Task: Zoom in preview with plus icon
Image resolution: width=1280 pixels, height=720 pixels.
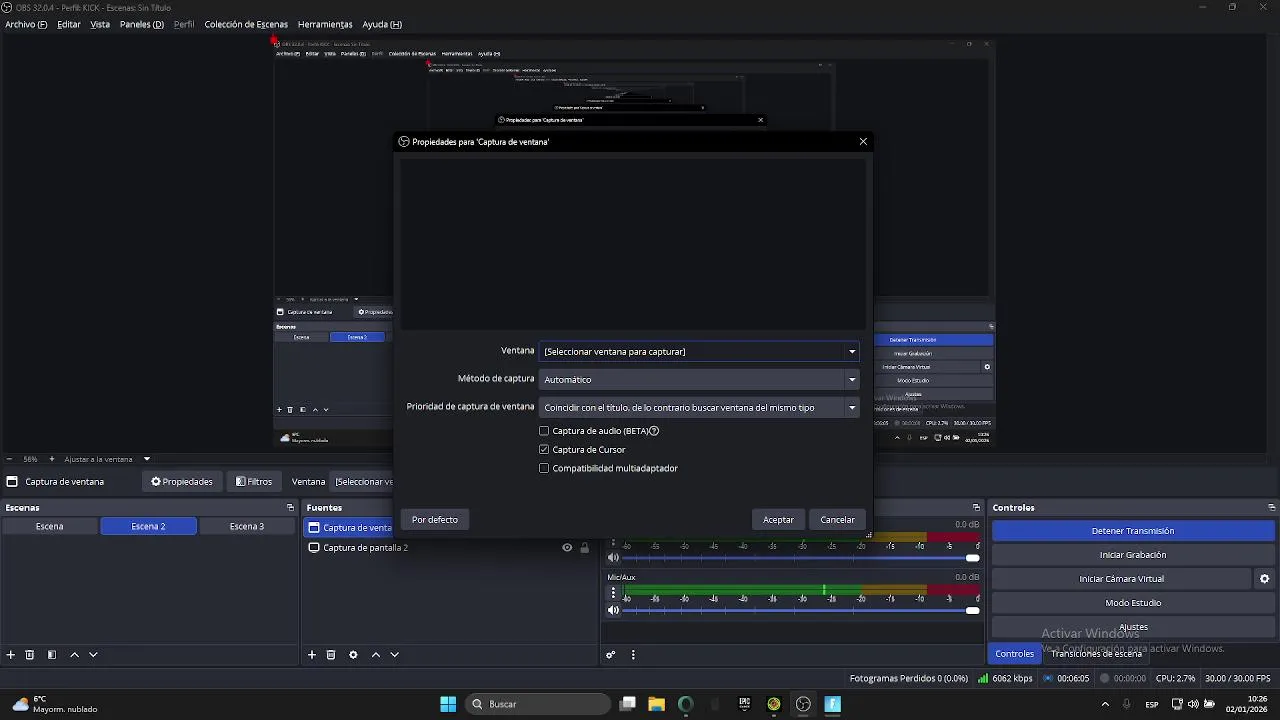Action: pyautogui.click(x=52, y=459)
